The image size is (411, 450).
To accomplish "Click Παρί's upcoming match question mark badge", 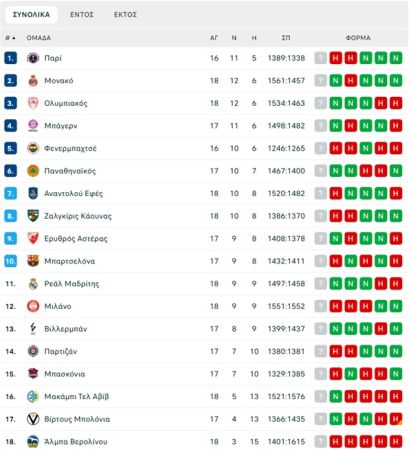I will (320, 58).
